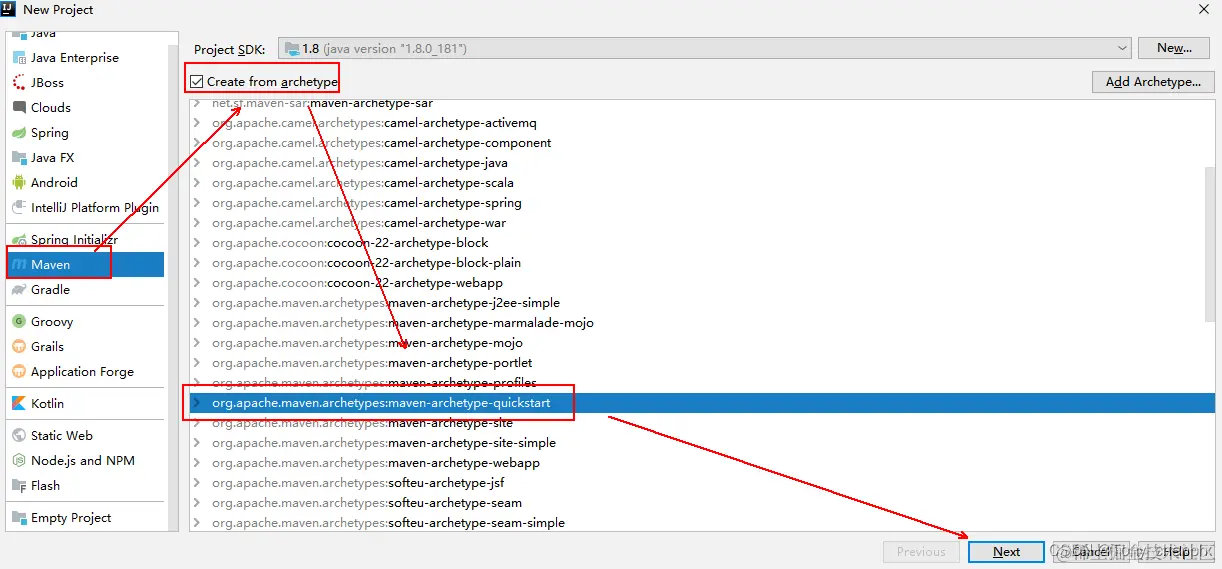1222x569 pixels.
Task: Expand the camel-archetype-component entry
Action: [197, 143]
